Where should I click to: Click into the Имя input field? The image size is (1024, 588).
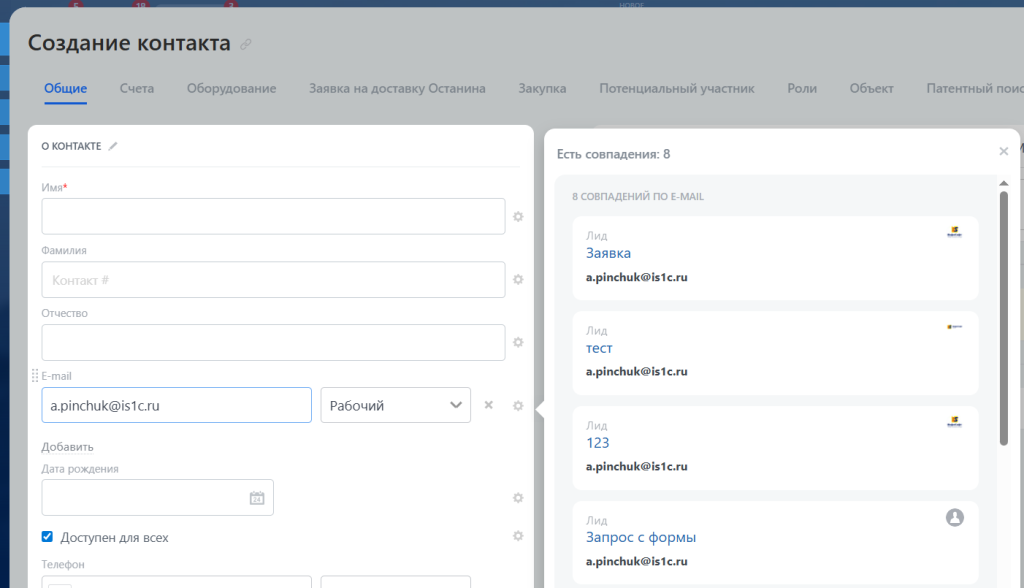coord(273,216)
